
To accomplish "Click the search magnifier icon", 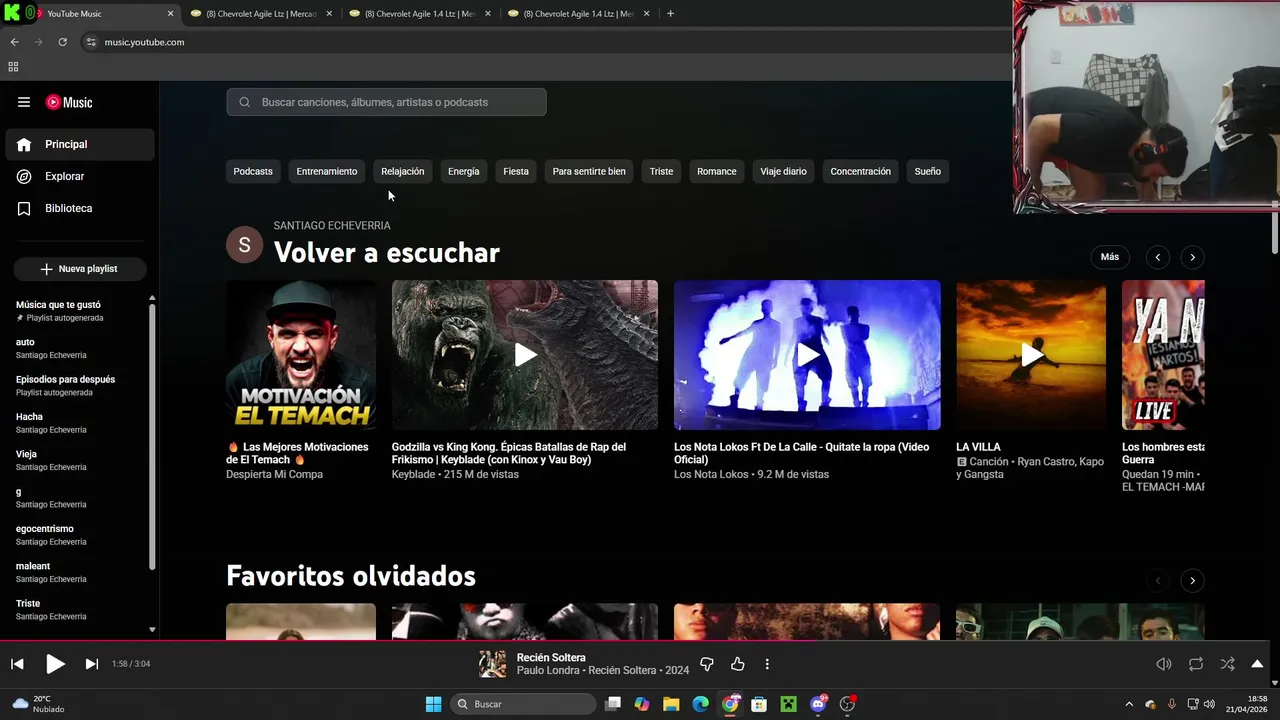I will tap(245, 102).
